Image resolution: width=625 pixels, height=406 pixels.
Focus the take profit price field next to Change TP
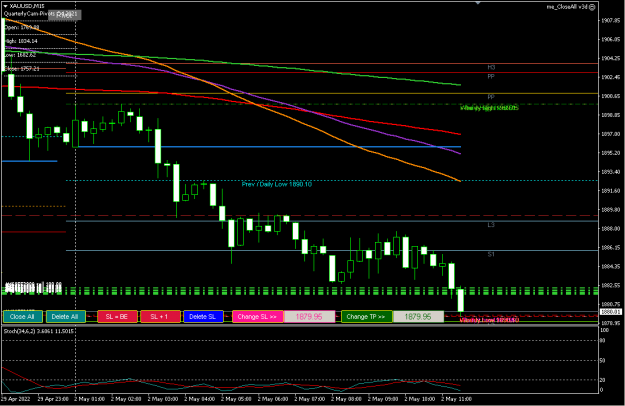coord(418,317)
